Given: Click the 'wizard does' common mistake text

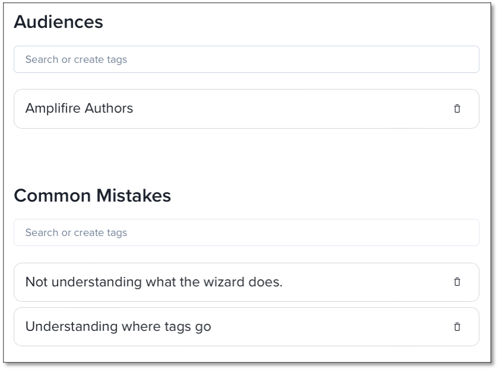Looking at the screenshot, I should pyautogui.click(x=154, y=282).
